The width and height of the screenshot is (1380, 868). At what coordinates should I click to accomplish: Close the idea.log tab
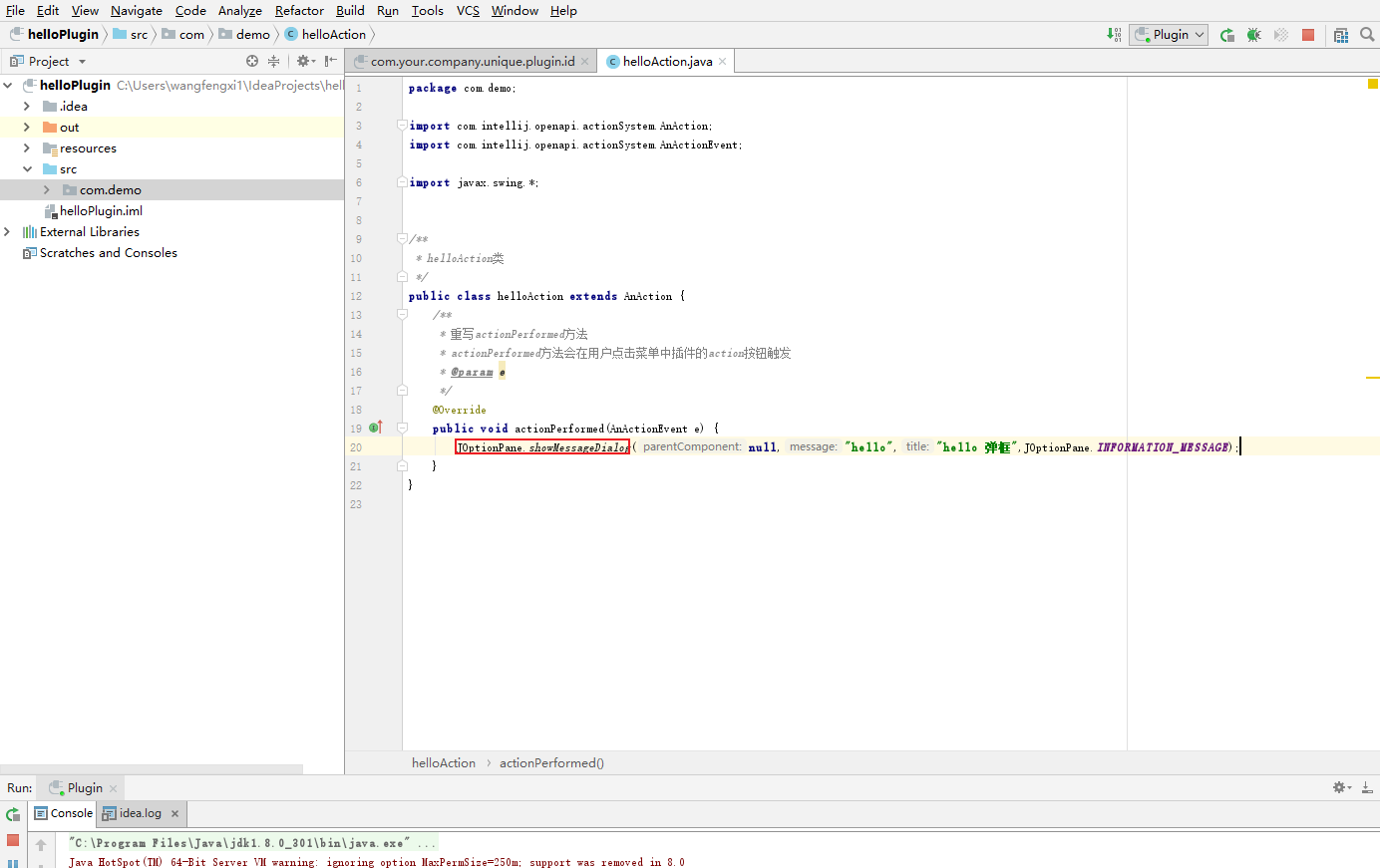point(174,813)
